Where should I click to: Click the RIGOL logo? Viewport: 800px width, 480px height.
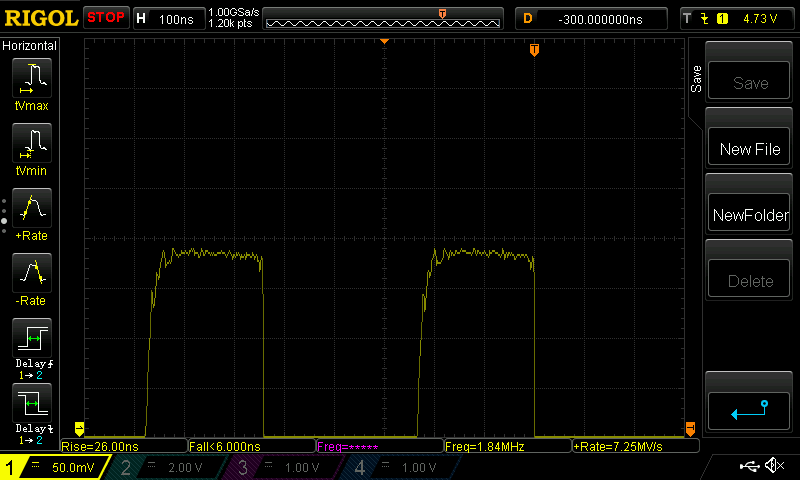tap(41, 19)
